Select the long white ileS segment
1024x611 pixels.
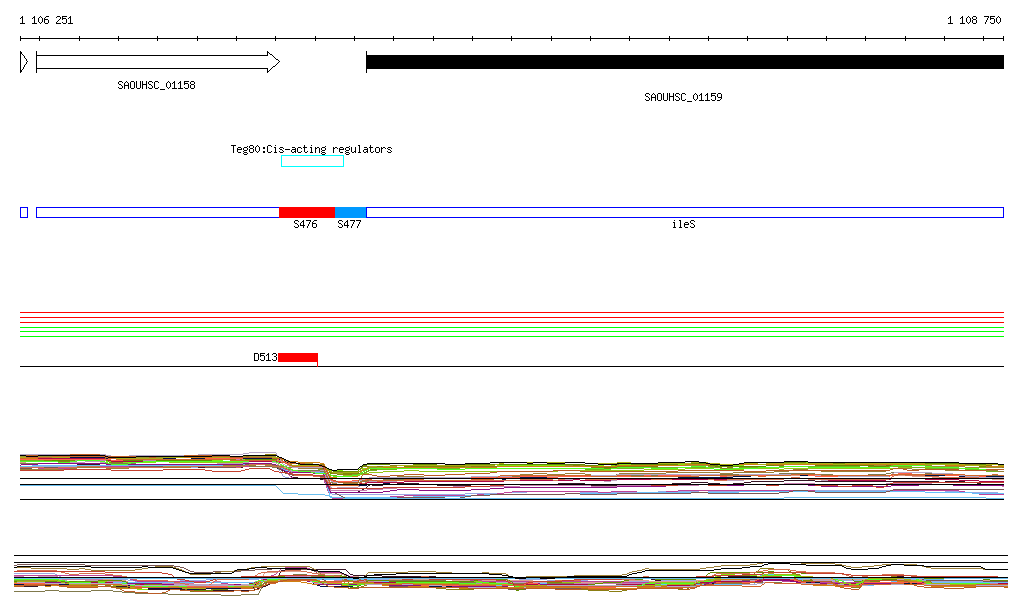point(684,212)
